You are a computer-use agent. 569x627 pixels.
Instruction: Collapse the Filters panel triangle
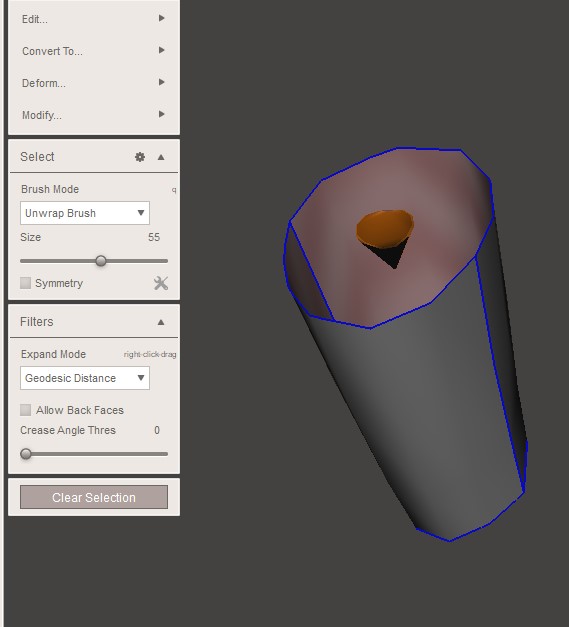click(x=161, y=322)
